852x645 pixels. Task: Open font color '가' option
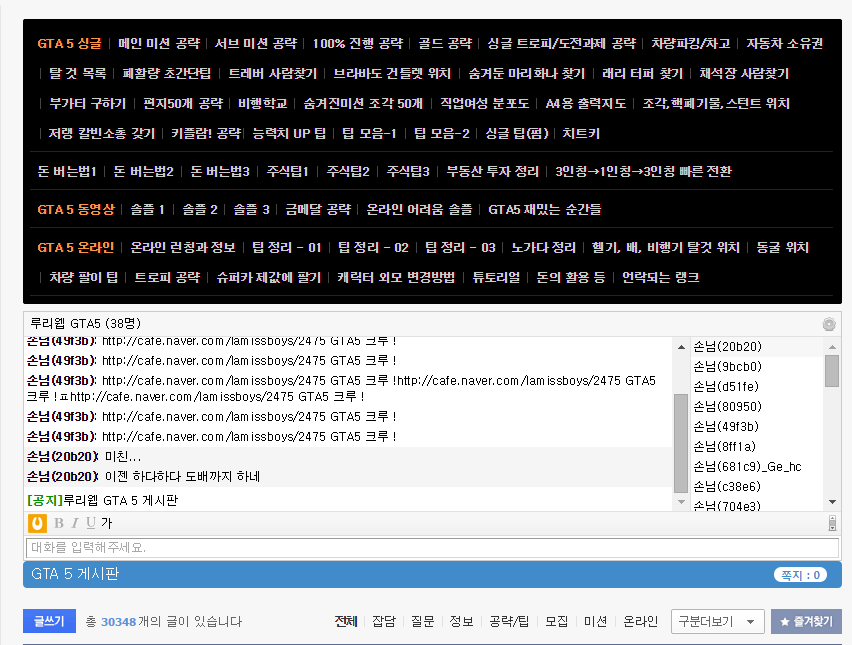(106, 523)
